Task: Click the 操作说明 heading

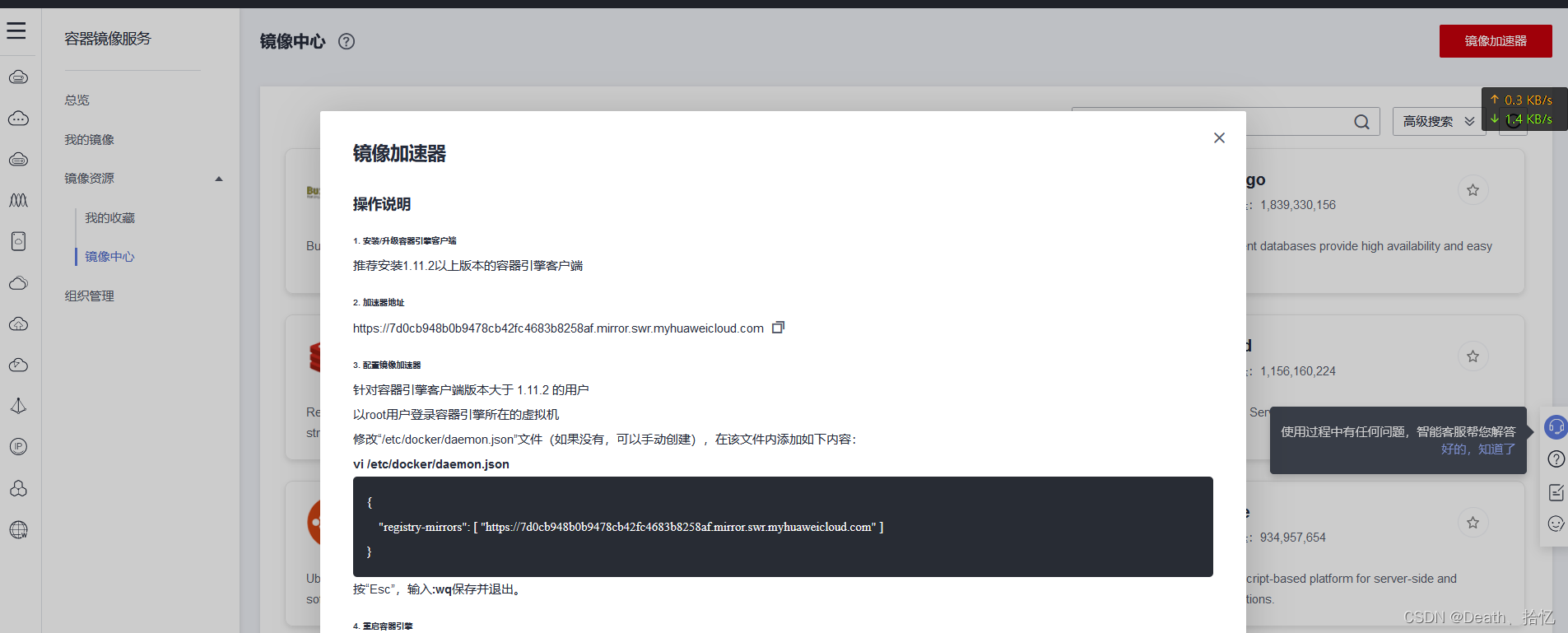Action: 382,204
